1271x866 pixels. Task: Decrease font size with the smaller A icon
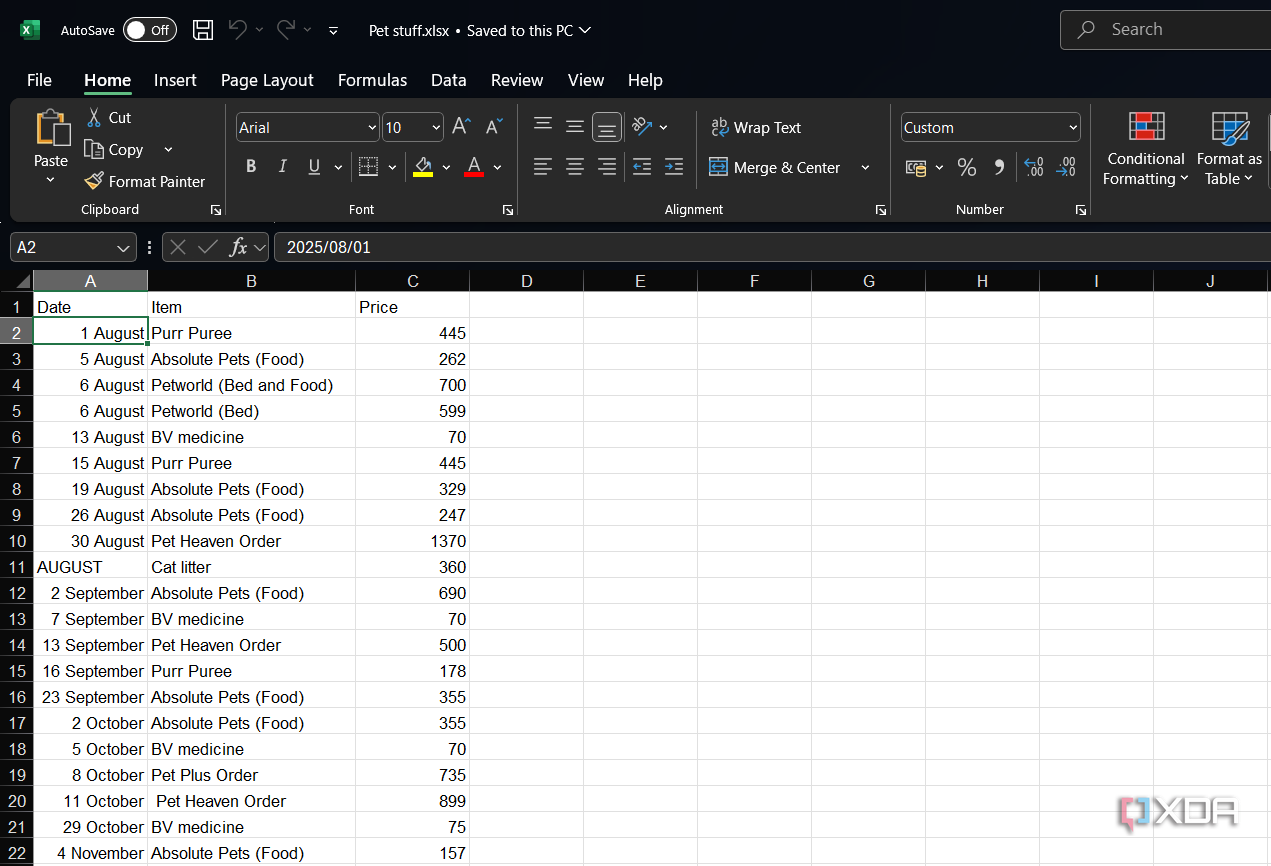(494, 127)
